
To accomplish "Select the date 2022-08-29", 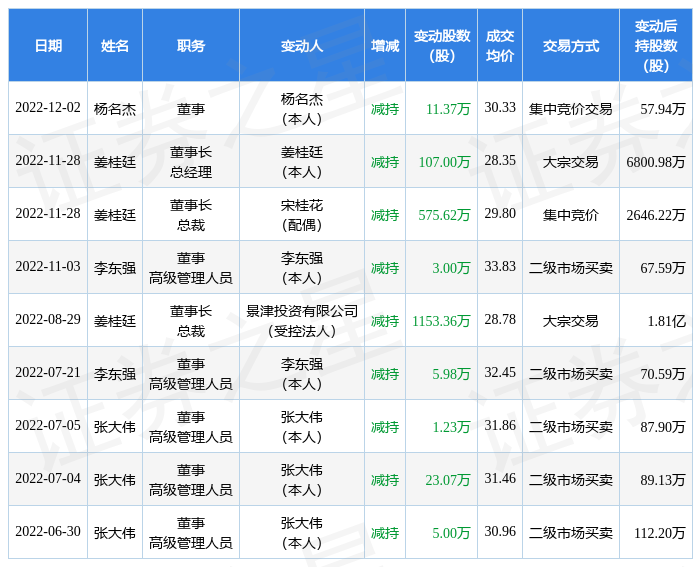I will (48, 320).
